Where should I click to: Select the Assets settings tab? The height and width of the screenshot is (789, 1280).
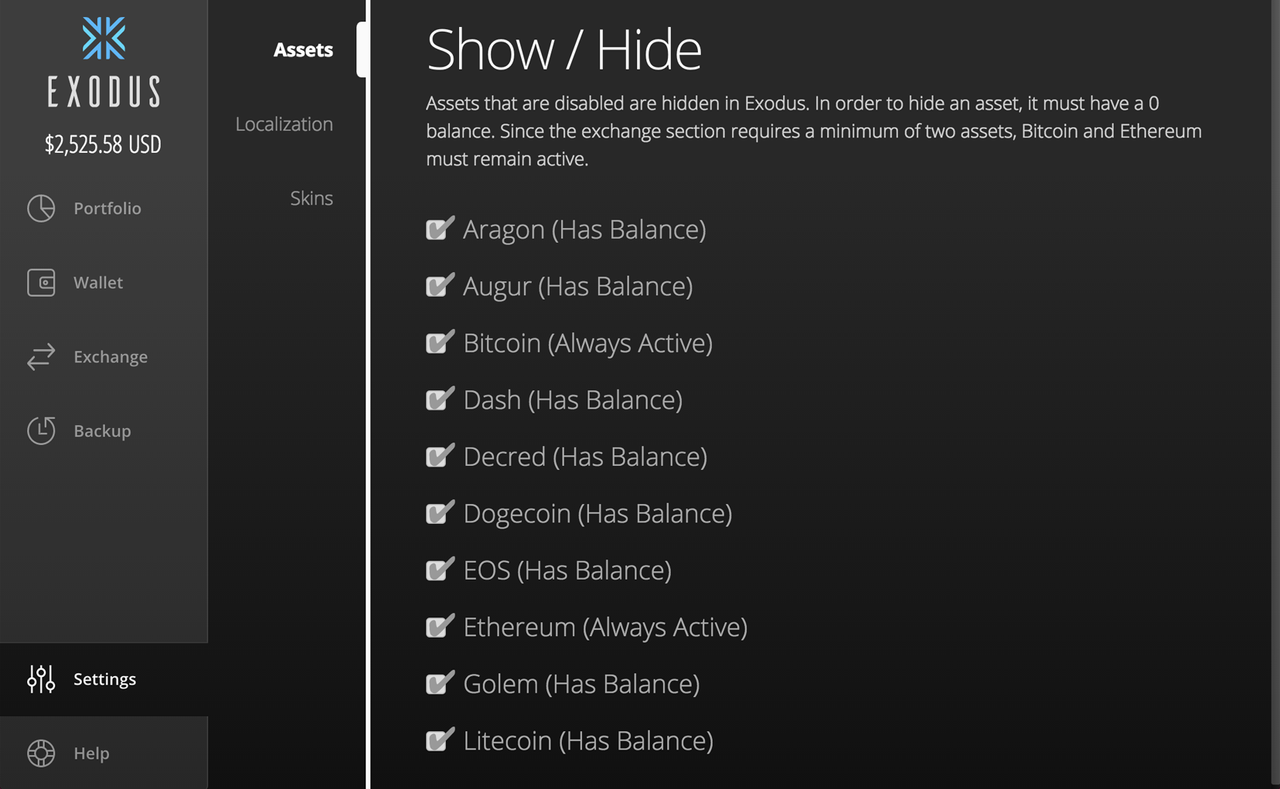pyautogui.click(x=303, y=50)
